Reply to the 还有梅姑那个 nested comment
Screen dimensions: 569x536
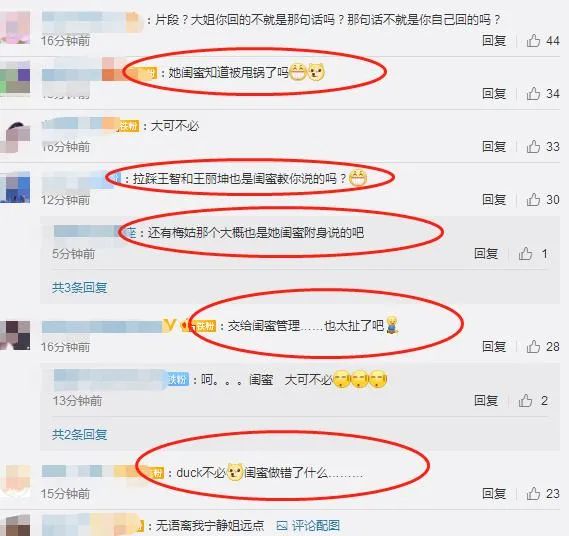(x=486, y=254)
